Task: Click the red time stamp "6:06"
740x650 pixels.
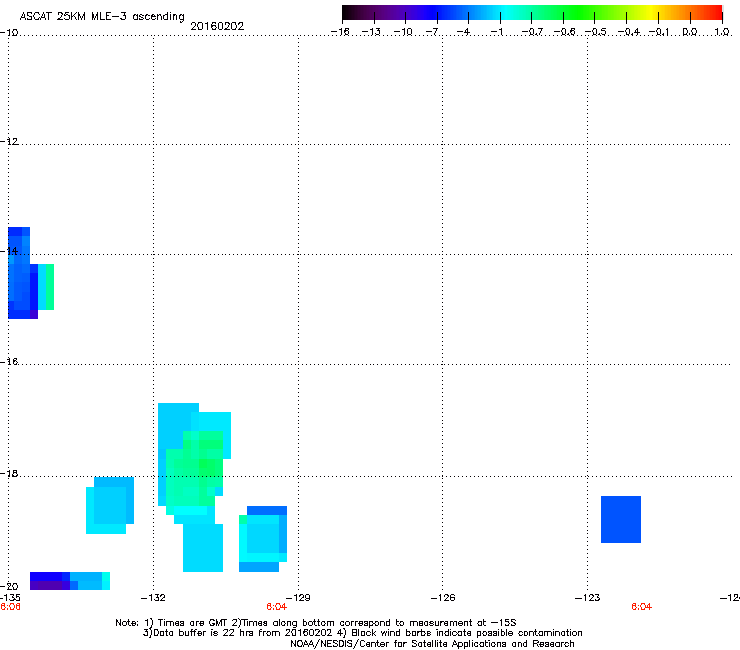Action: click(10, 607)
